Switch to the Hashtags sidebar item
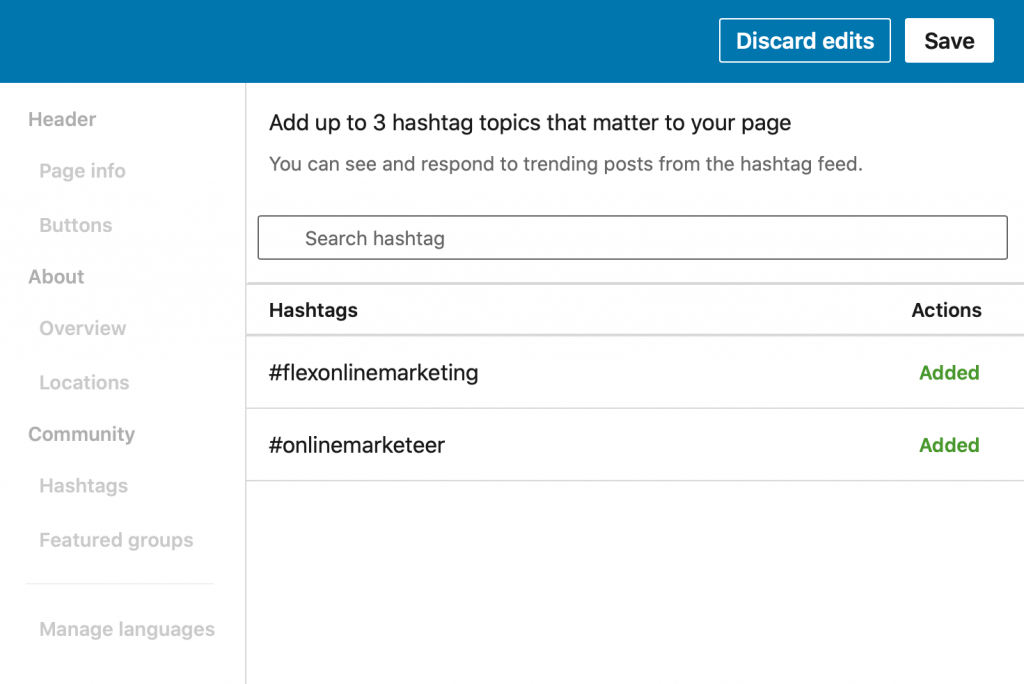Screen dimensions: 1024x684 83,486
